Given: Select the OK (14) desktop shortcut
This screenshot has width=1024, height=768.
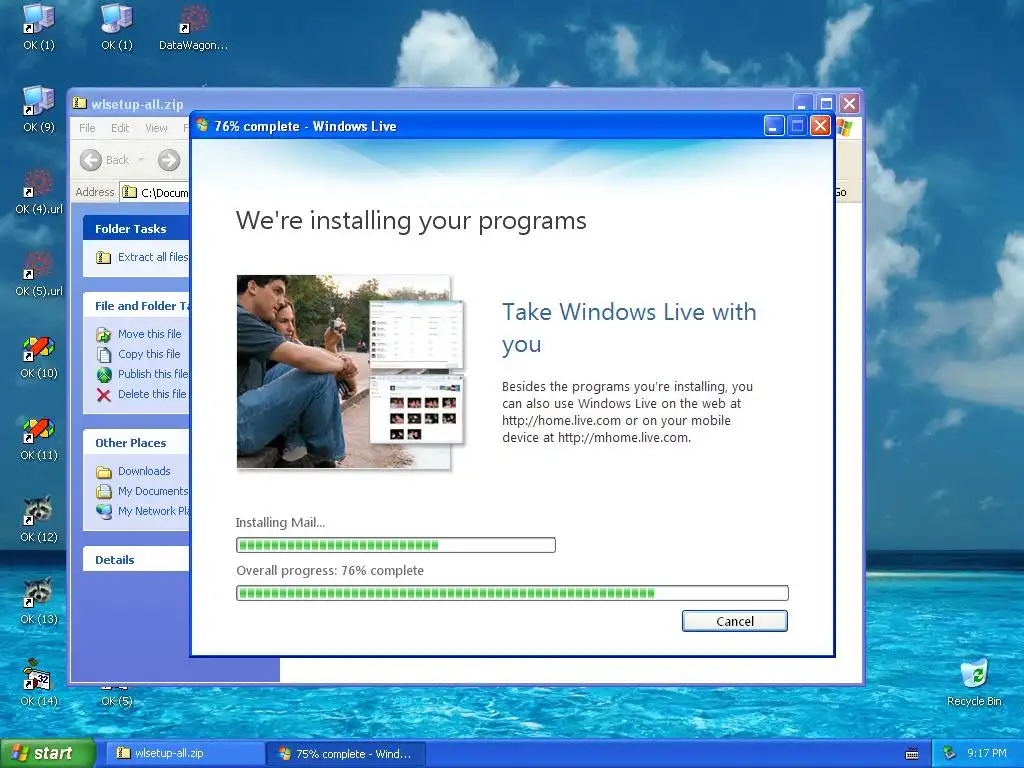Looking at the screenshot, I should (39, 684).
